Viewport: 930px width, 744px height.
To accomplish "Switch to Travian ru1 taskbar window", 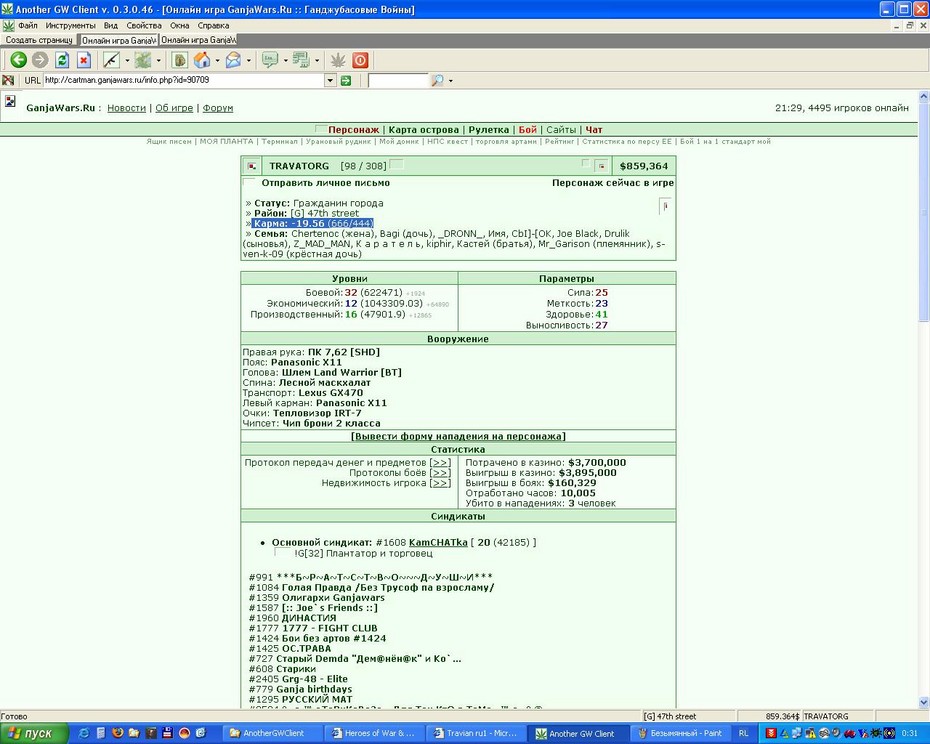I will coord(475,733).
